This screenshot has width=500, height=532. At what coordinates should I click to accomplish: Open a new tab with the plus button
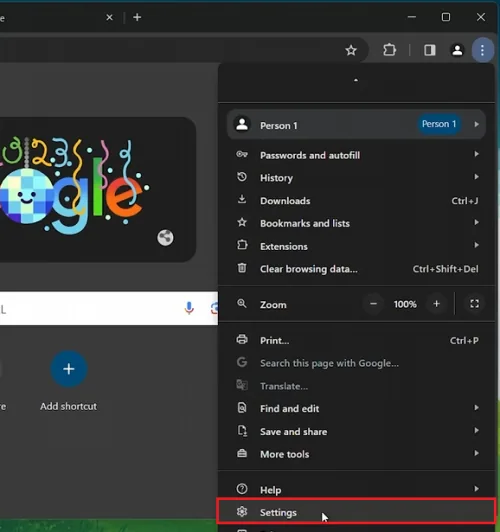[x=137, y=17]
